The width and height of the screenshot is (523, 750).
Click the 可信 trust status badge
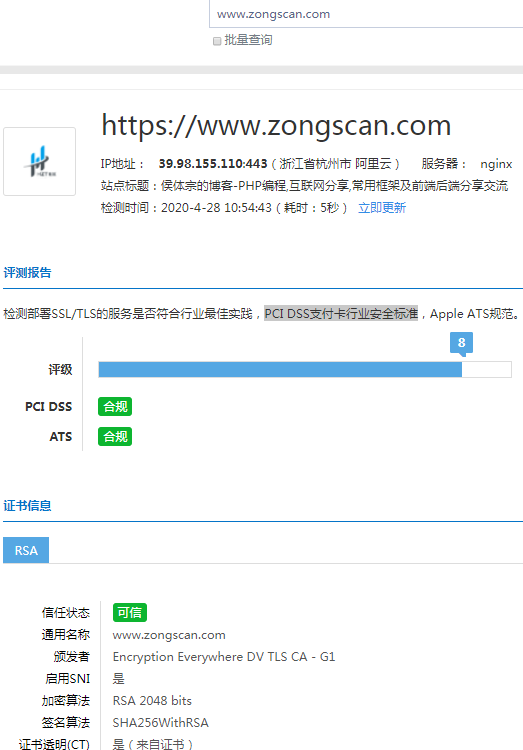click(130, 612)
